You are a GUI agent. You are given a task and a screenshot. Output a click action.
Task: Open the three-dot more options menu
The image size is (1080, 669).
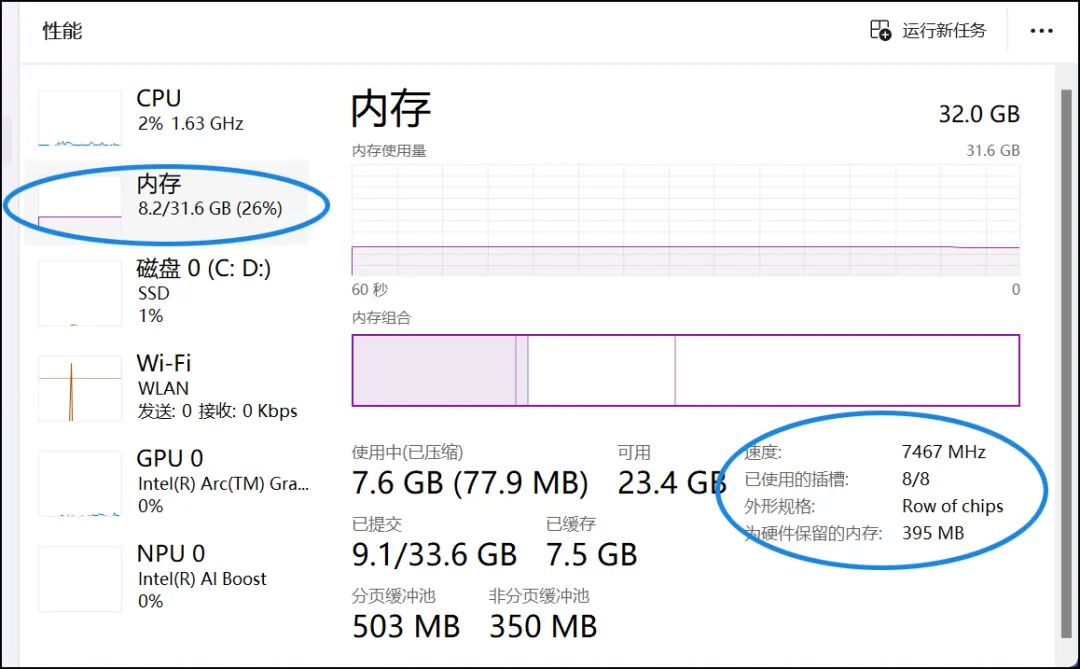(x=1041, y=31)
